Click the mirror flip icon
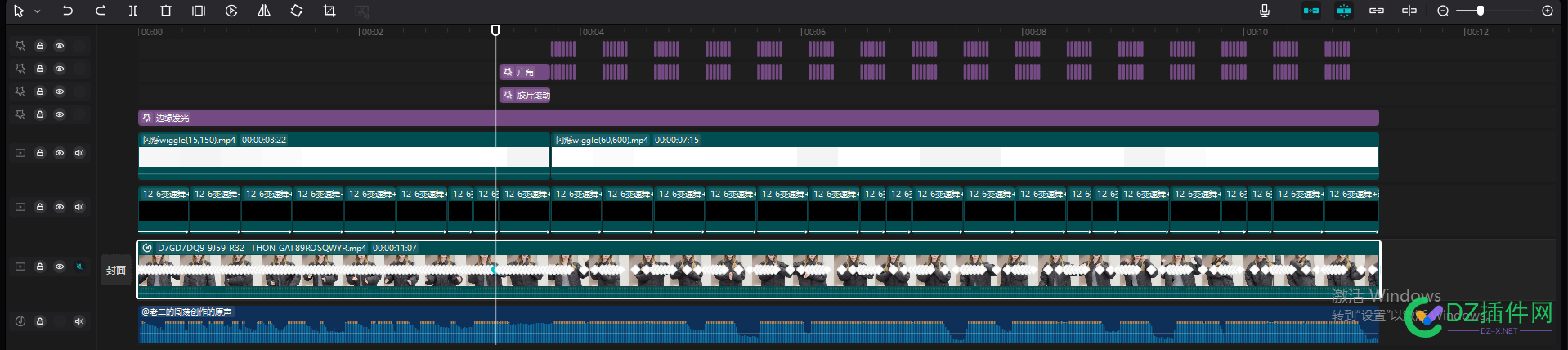The height and width of the screenshot is (350, 1568). click(264, 11)
